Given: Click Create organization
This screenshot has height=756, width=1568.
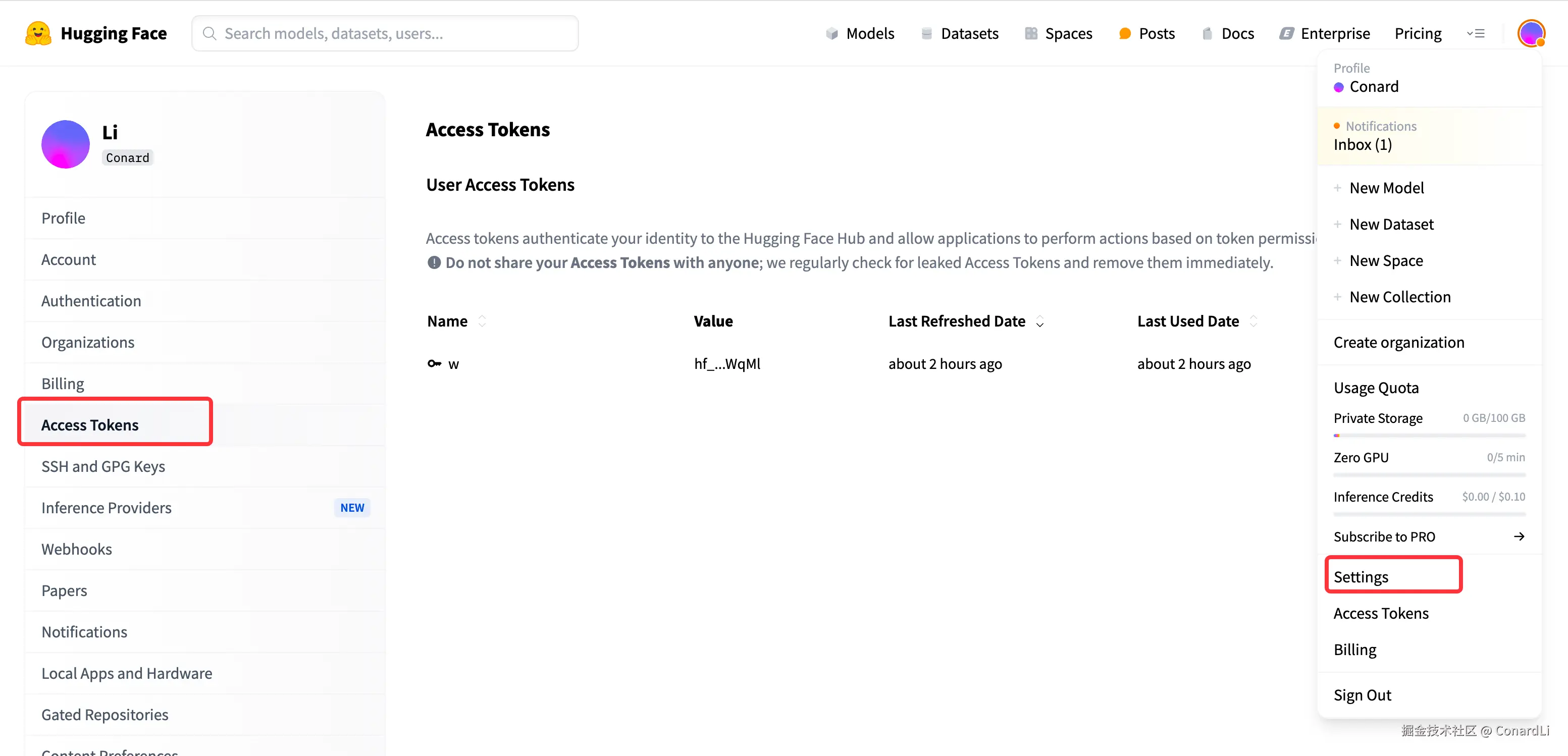Looking at the screenshot, I should coord(1399,342).
